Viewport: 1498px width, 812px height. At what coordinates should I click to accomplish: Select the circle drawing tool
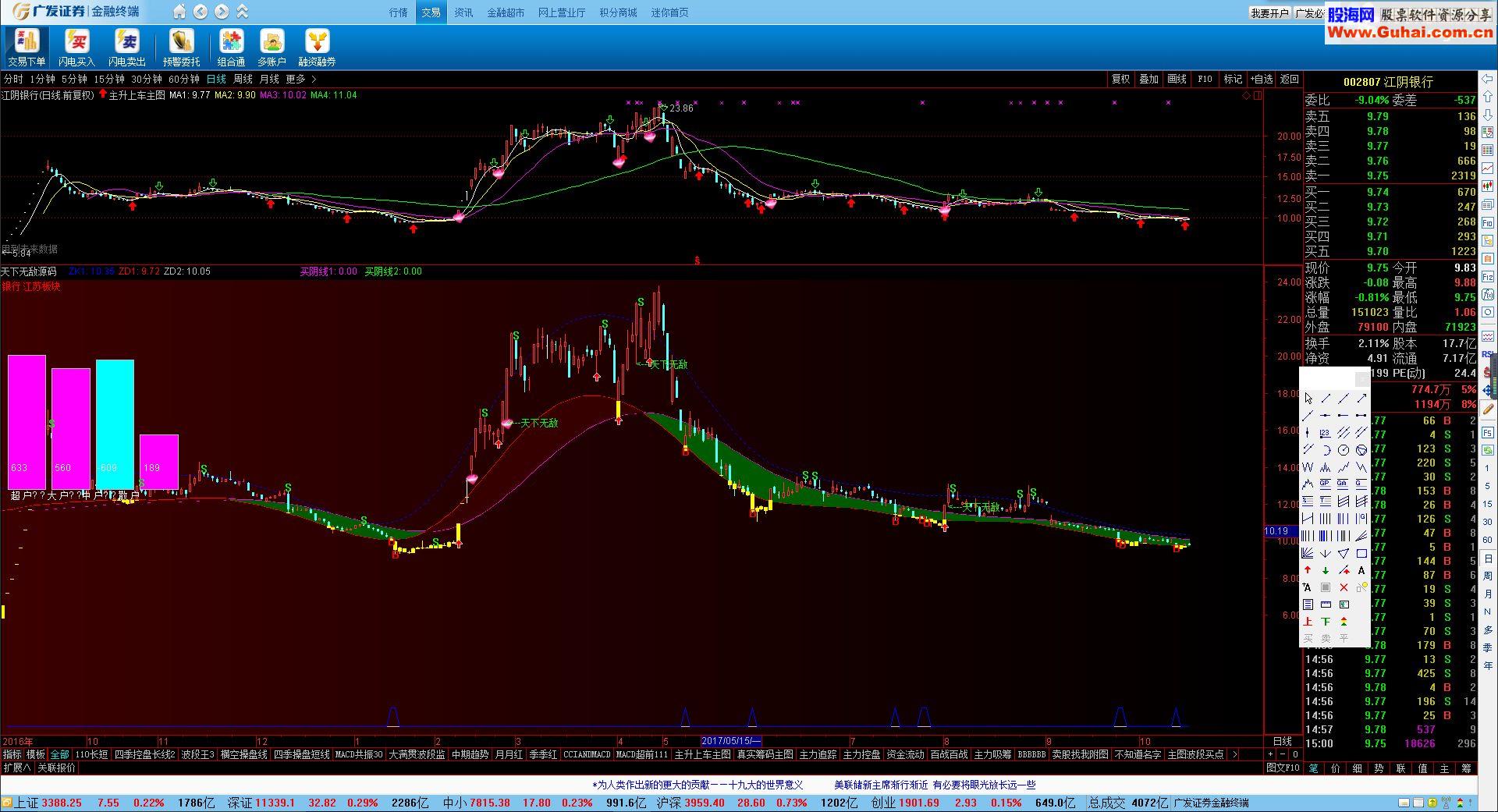click(1344, 450)
